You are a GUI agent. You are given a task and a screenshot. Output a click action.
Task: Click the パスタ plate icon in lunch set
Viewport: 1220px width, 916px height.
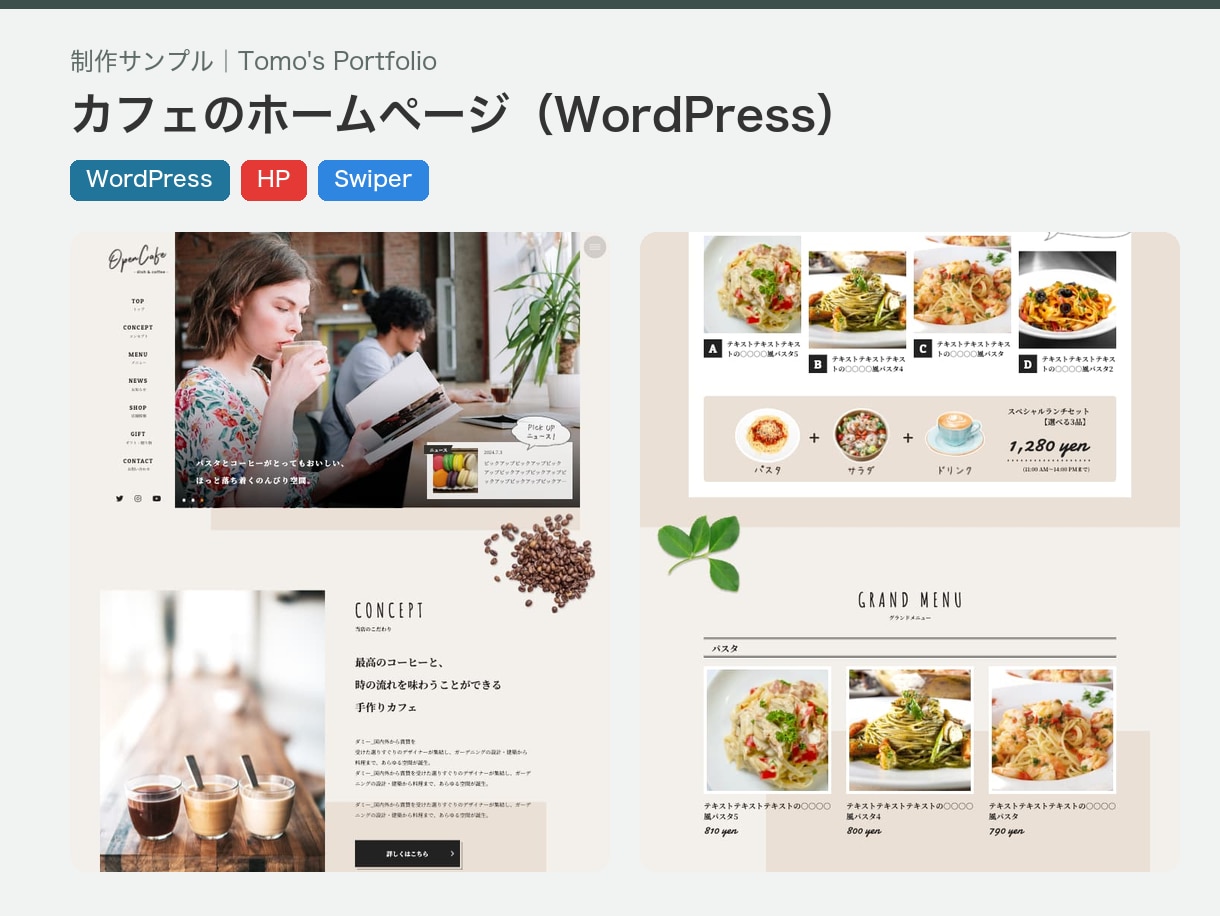[x=767, y=435]
